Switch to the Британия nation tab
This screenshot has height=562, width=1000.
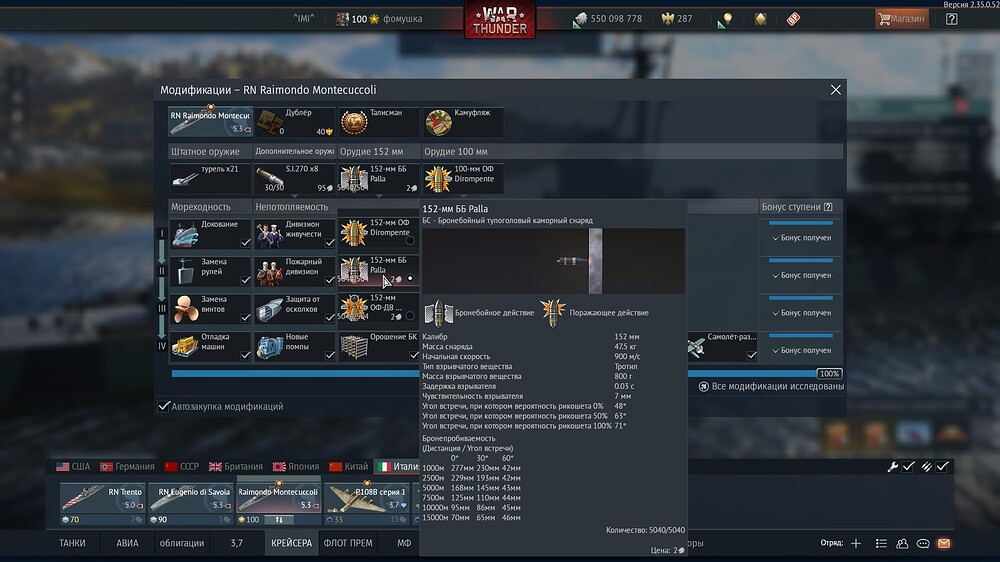click(236, 466)
